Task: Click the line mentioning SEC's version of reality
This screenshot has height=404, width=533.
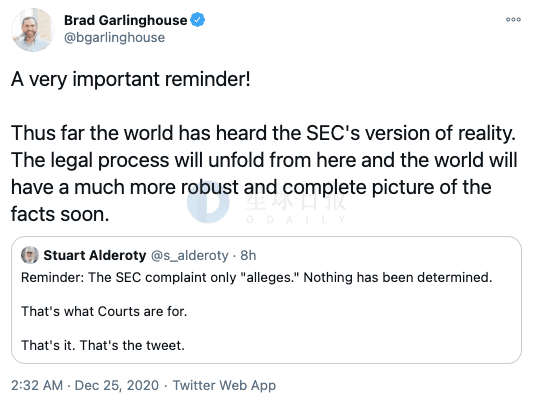Action: [263, 133]
